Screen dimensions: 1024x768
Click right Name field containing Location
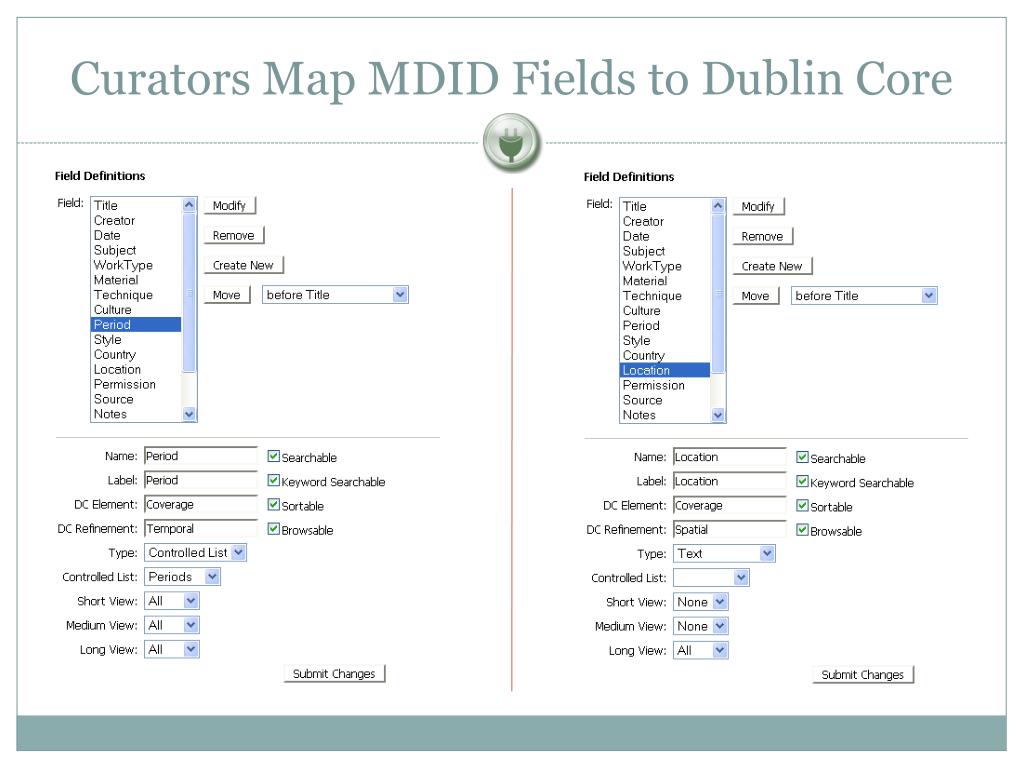(x=730, y=457)
